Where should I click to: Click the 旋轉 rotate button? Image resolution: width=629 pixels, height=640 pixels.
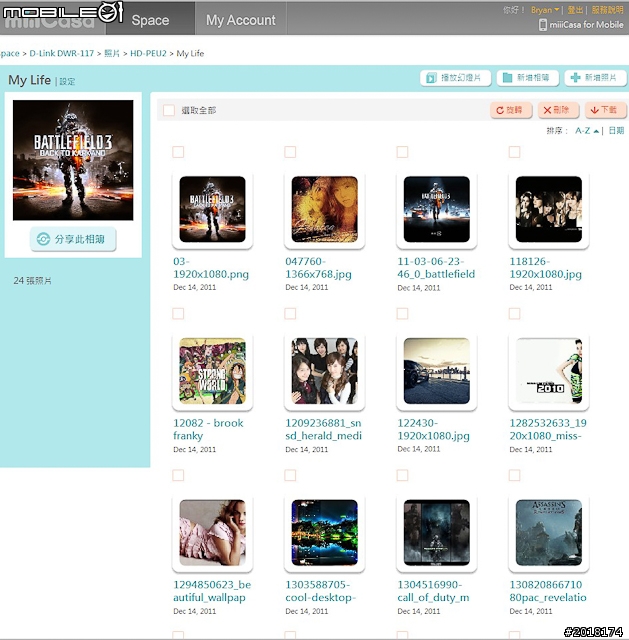(x=511, y=110)
